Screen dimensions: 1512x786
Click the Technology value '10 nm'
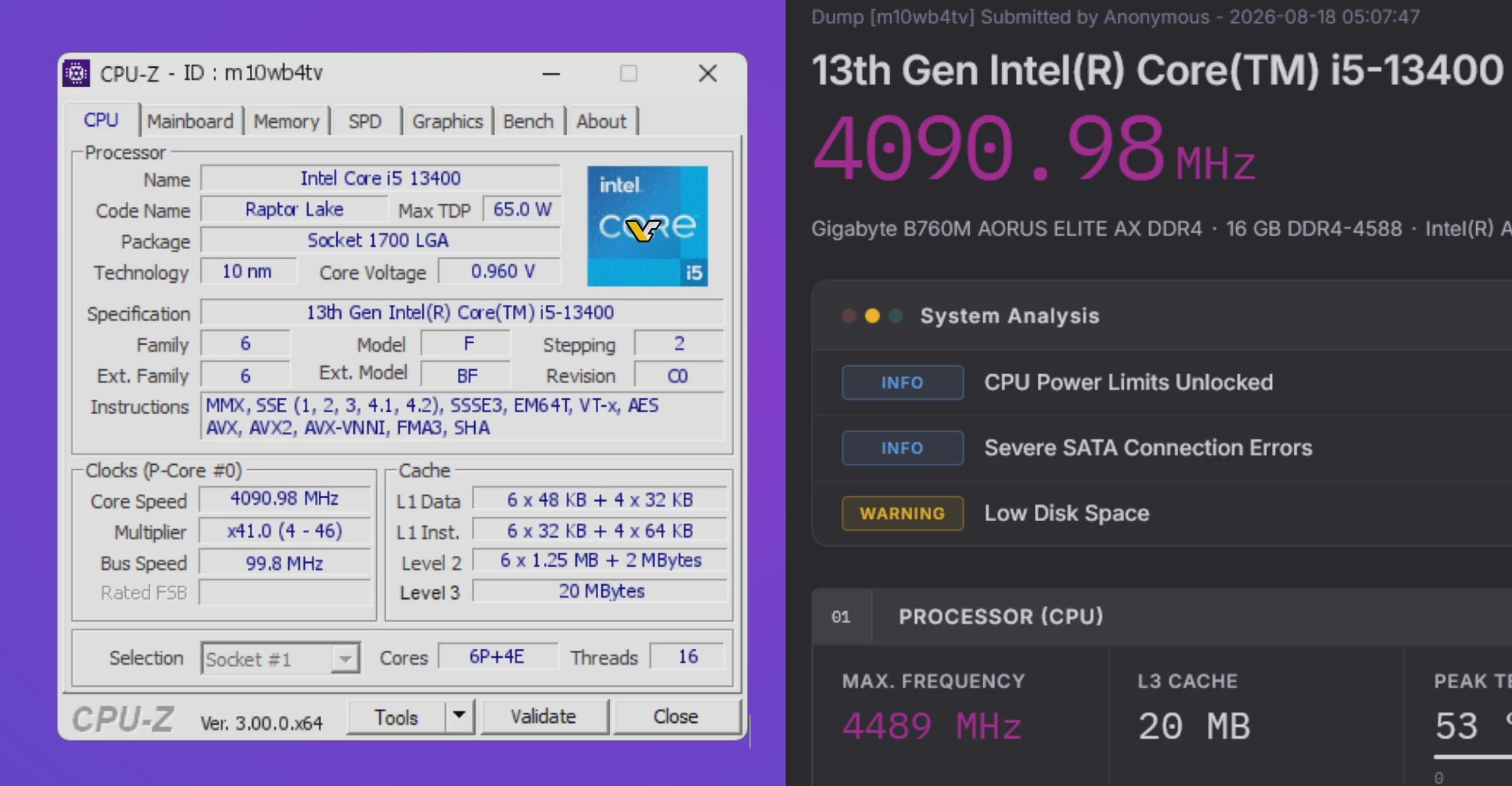[249, 271]
